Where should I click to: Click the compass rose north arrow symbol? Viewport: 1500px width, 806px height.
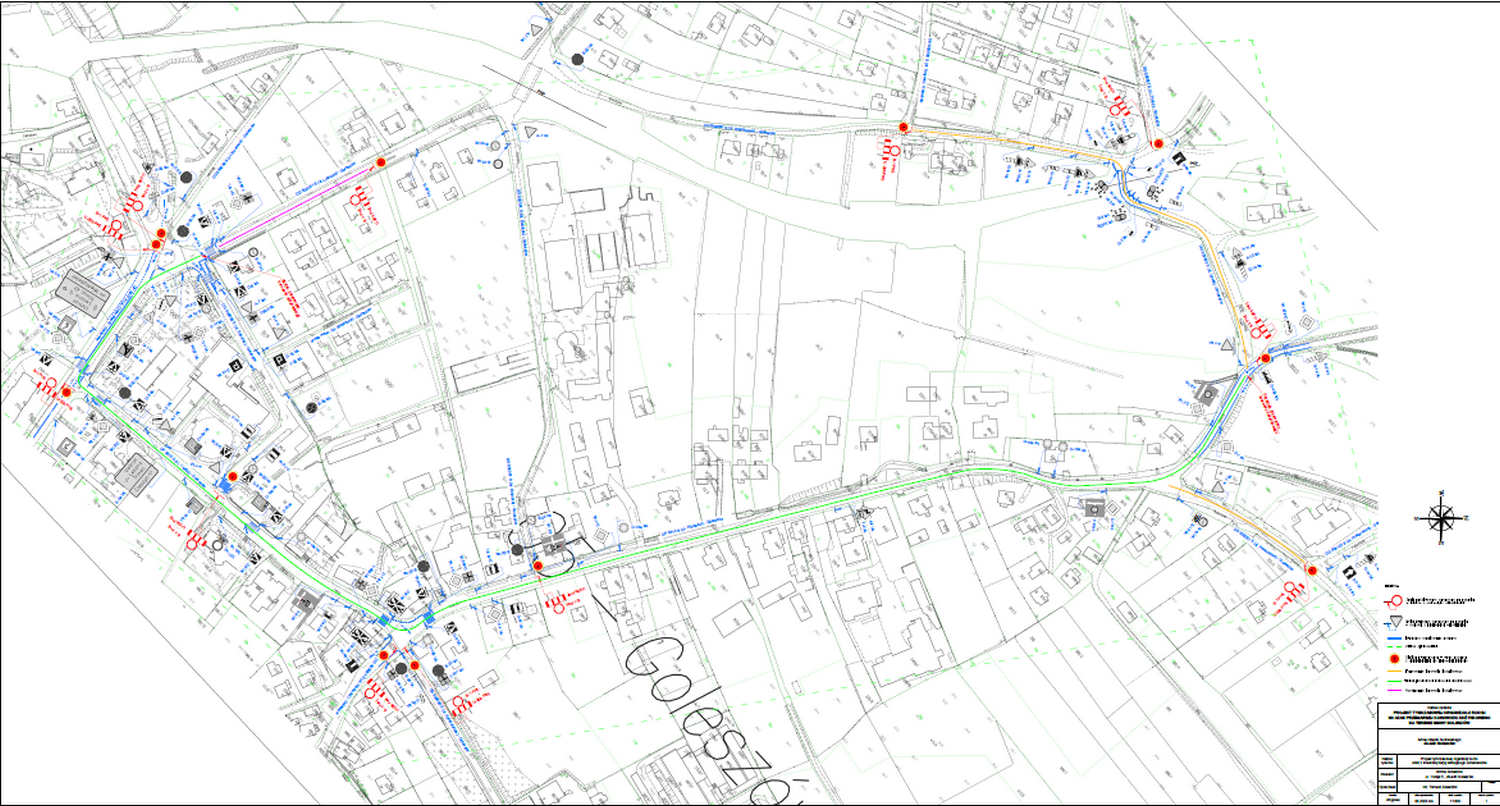[x=1440, y=517]
